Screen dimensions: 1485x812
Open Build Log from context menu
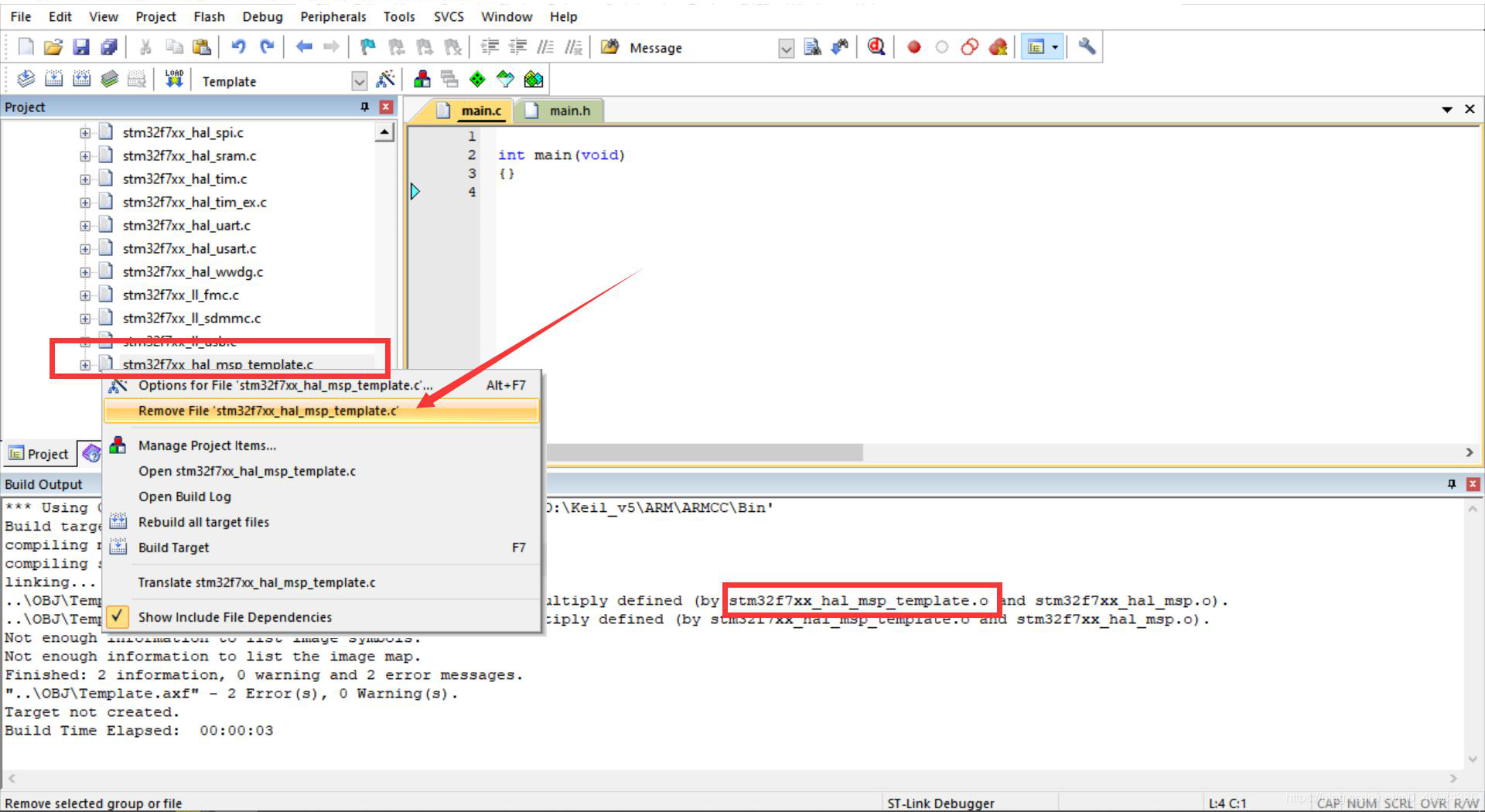click(184, 496)
